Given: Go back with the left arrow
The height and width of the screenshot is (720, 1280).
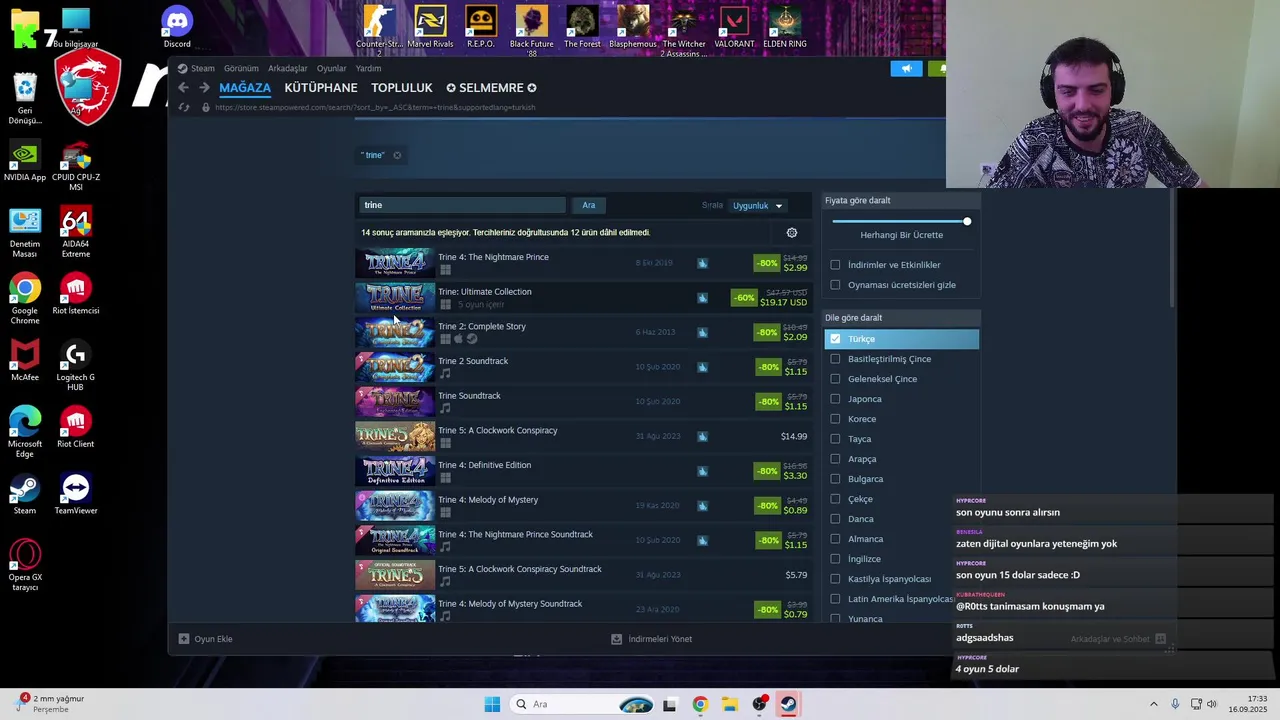Looking at the screenshot, I should (183, 88).
